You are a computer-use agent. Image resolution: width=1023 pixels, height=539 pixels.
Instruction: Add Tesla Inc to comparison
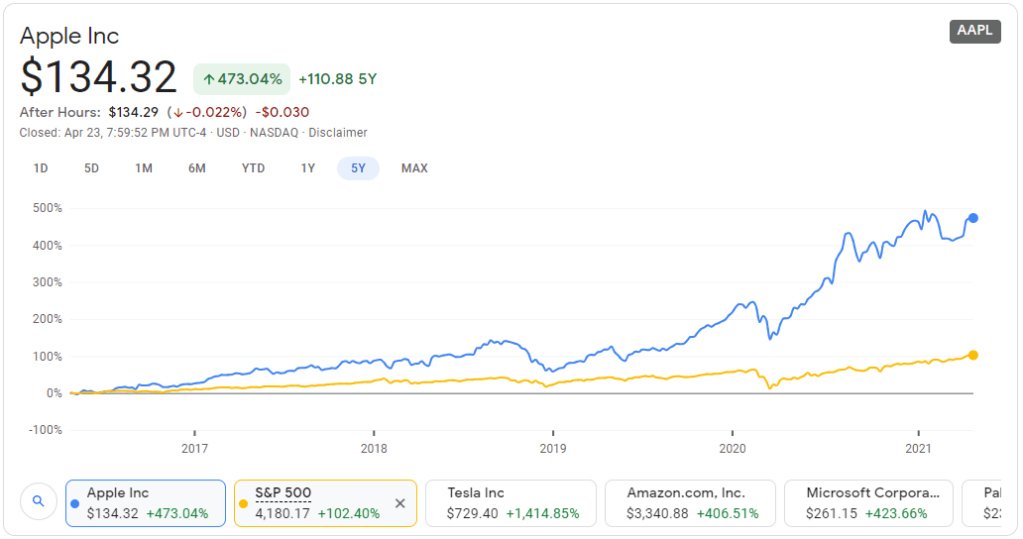coord(511,503)
